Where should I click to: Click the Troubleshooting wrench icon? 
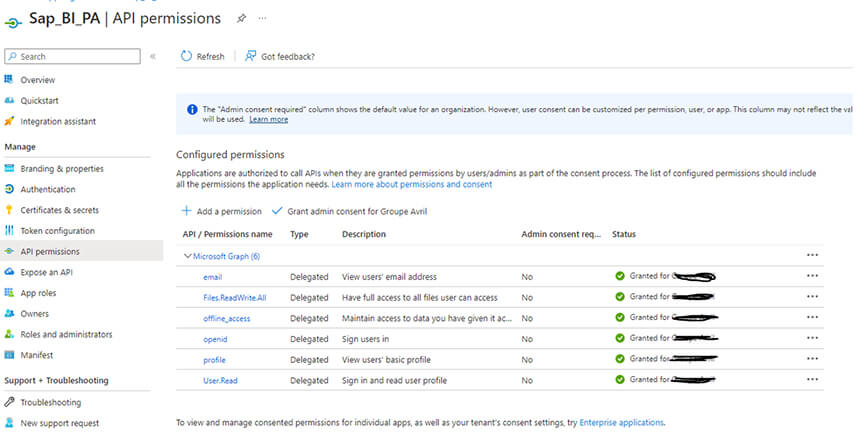(9, 402)
